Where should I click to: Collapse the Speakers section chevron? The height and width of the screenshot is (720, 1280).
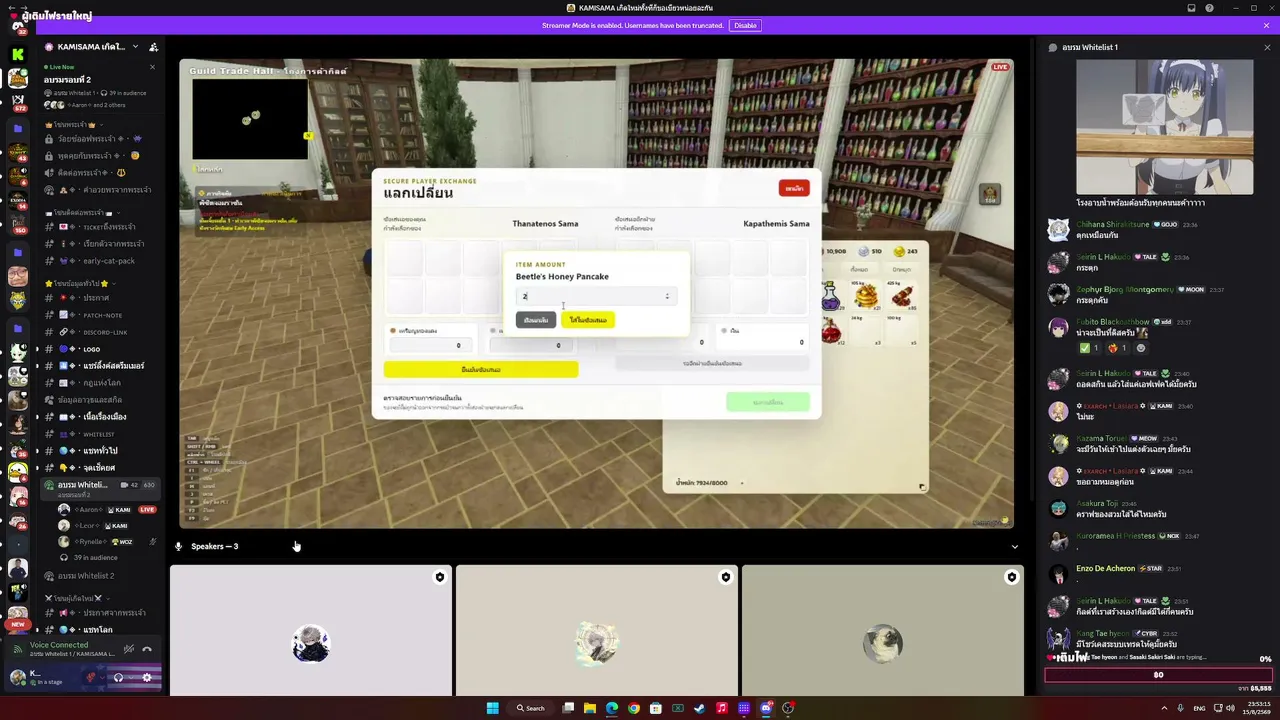point(1015,547)
